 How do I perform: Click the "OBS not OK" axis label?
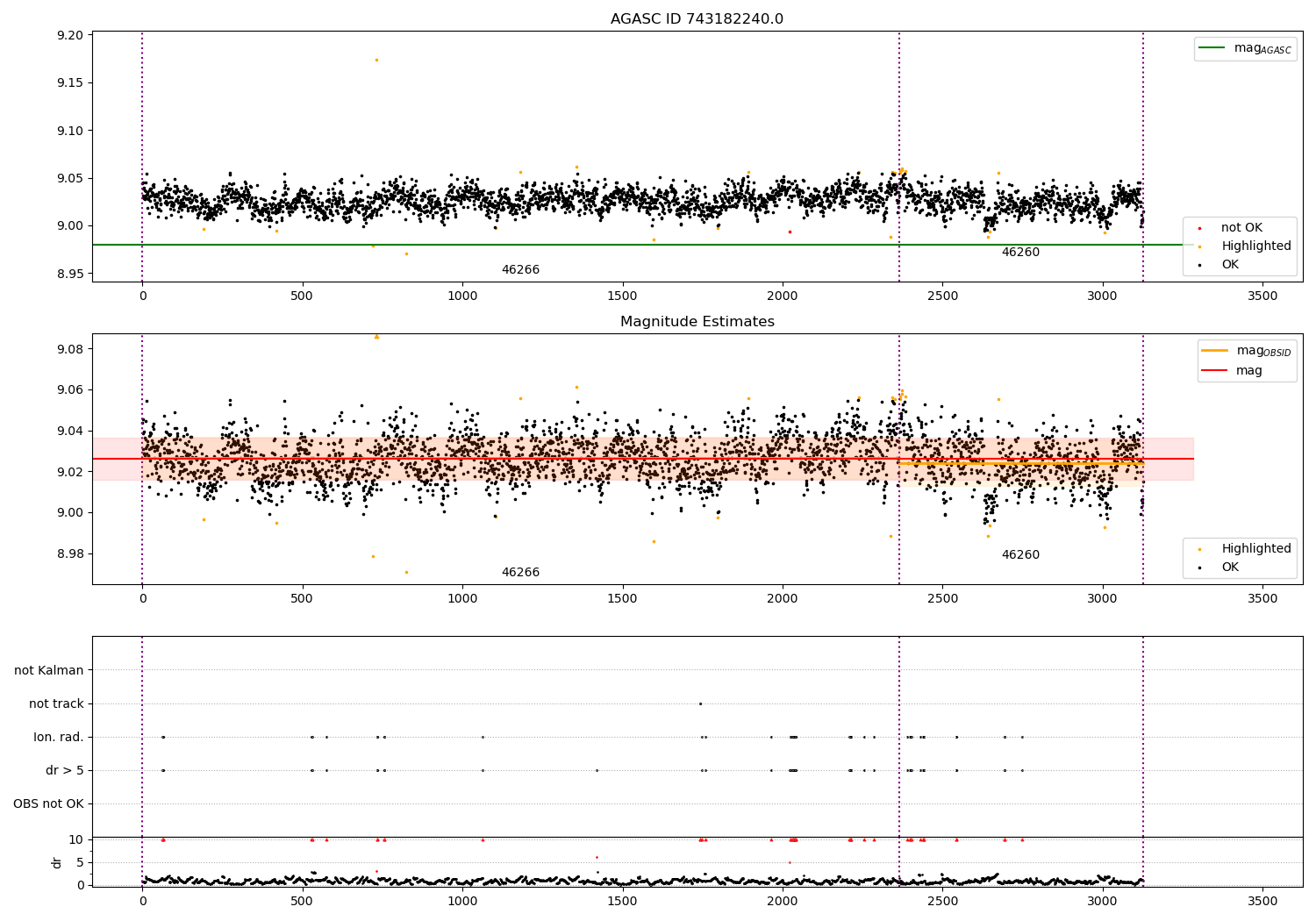(x=48, y=804)
